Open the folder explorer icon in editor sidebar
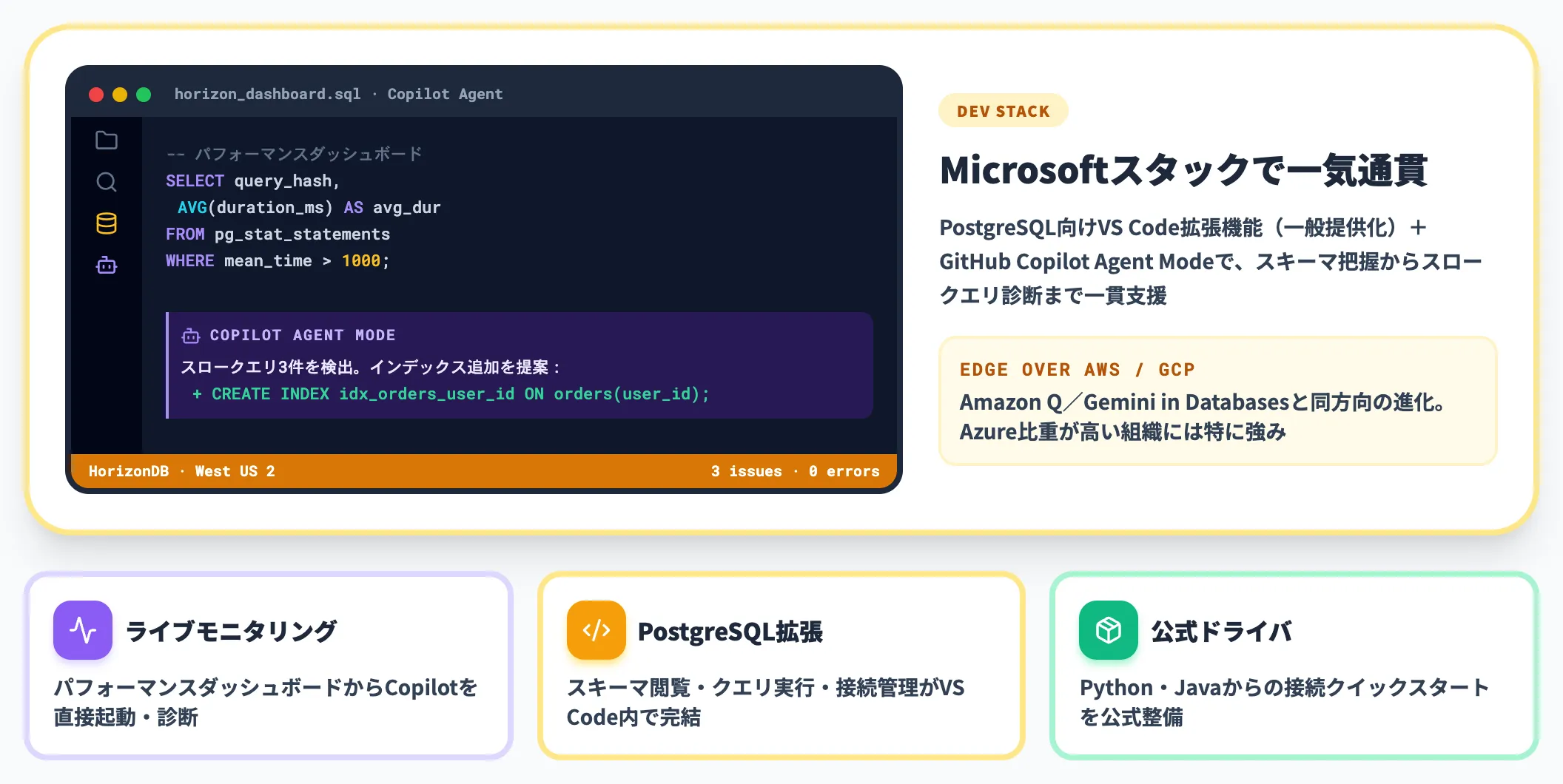The width and height of the screenshot is (1563, 784). tap(107, 140)
